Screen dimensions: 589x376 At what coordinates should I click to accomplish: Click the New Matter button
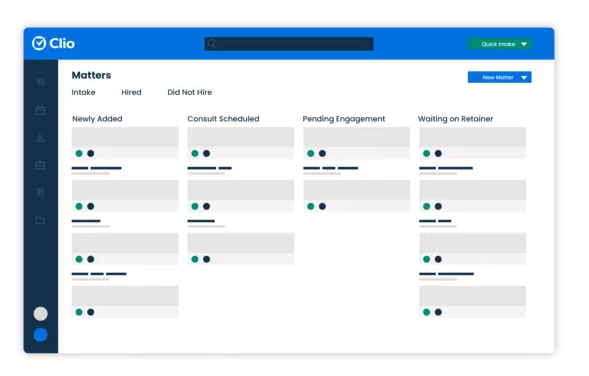click(500, 77)
